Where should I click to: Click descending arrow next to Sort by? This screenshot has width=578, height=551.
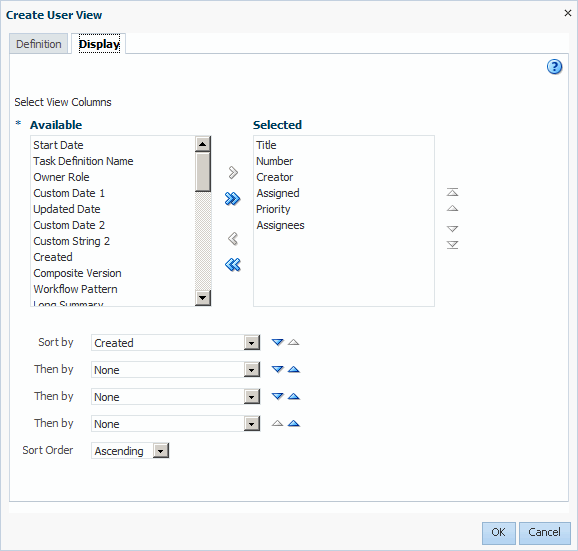(x=277, y=342)
